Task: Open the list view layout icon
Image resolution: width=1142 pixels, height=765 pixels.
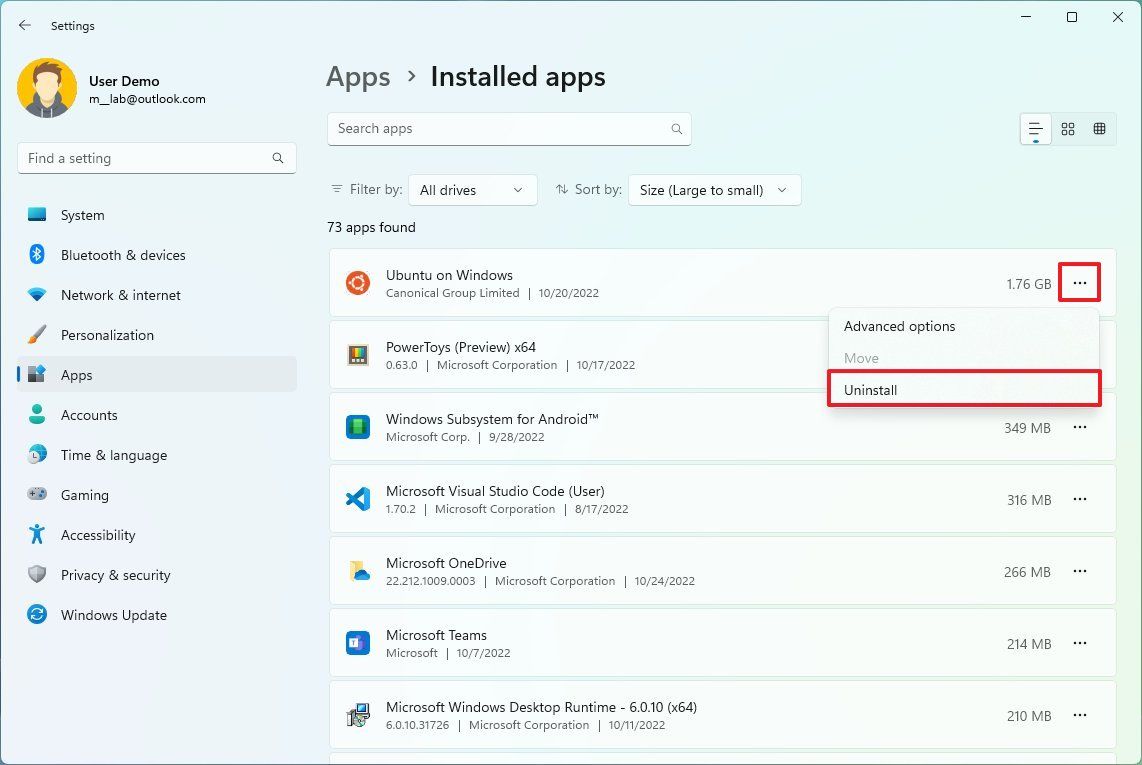Action: [1035, 128]
